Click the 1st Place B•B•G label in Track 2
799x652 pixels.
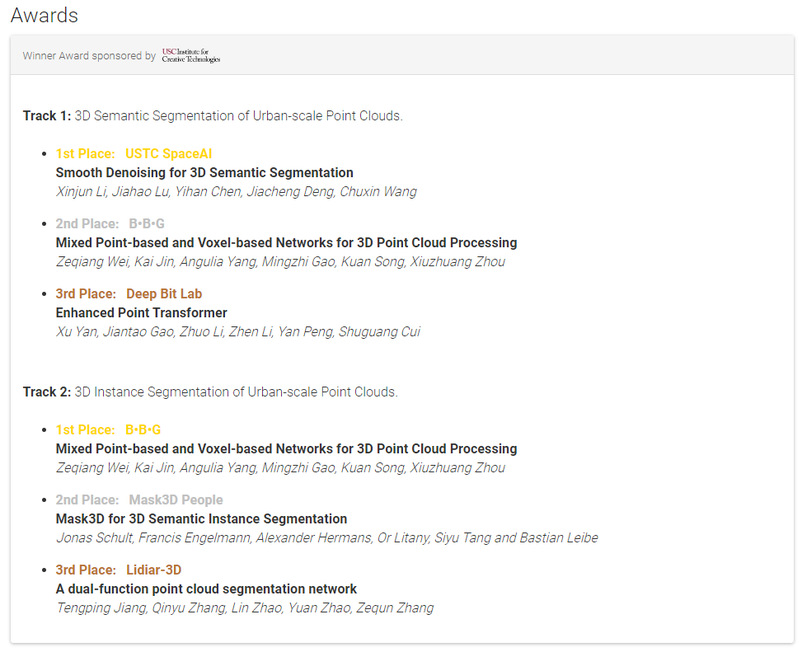pos(108,430)
